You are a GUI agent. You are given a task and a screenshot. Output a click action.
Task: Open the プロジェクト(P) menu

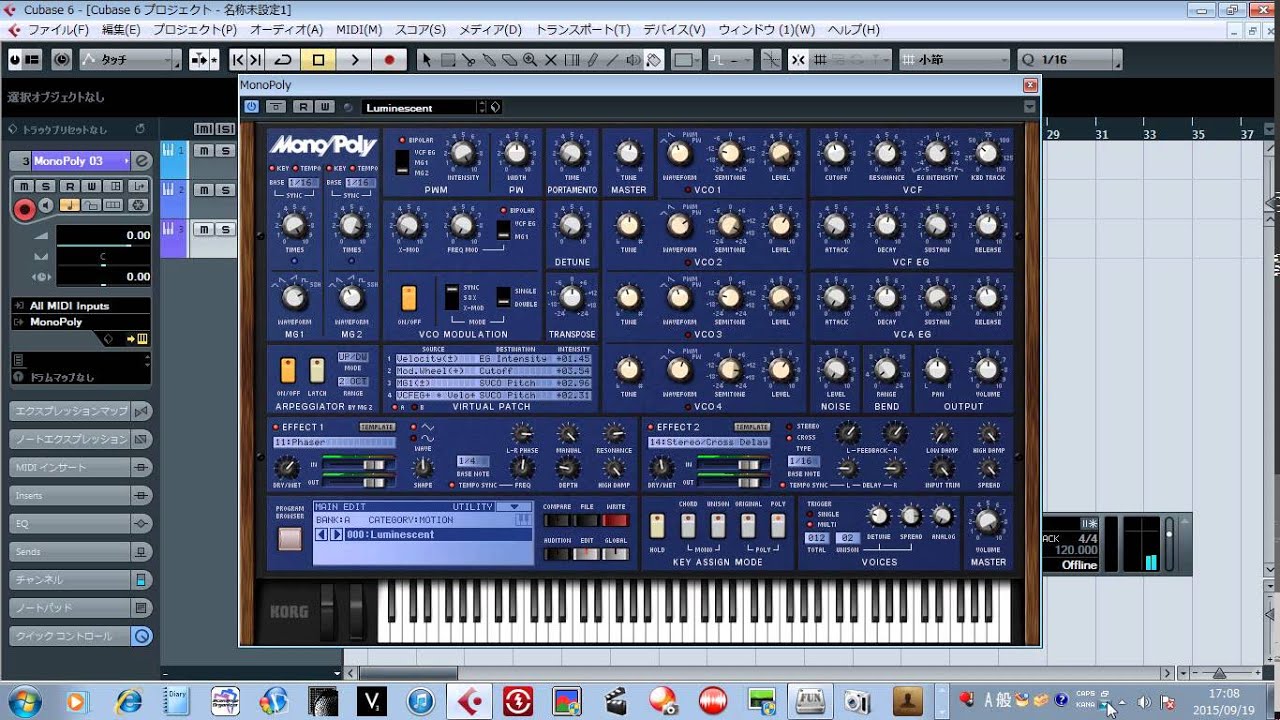pos(195,30)
